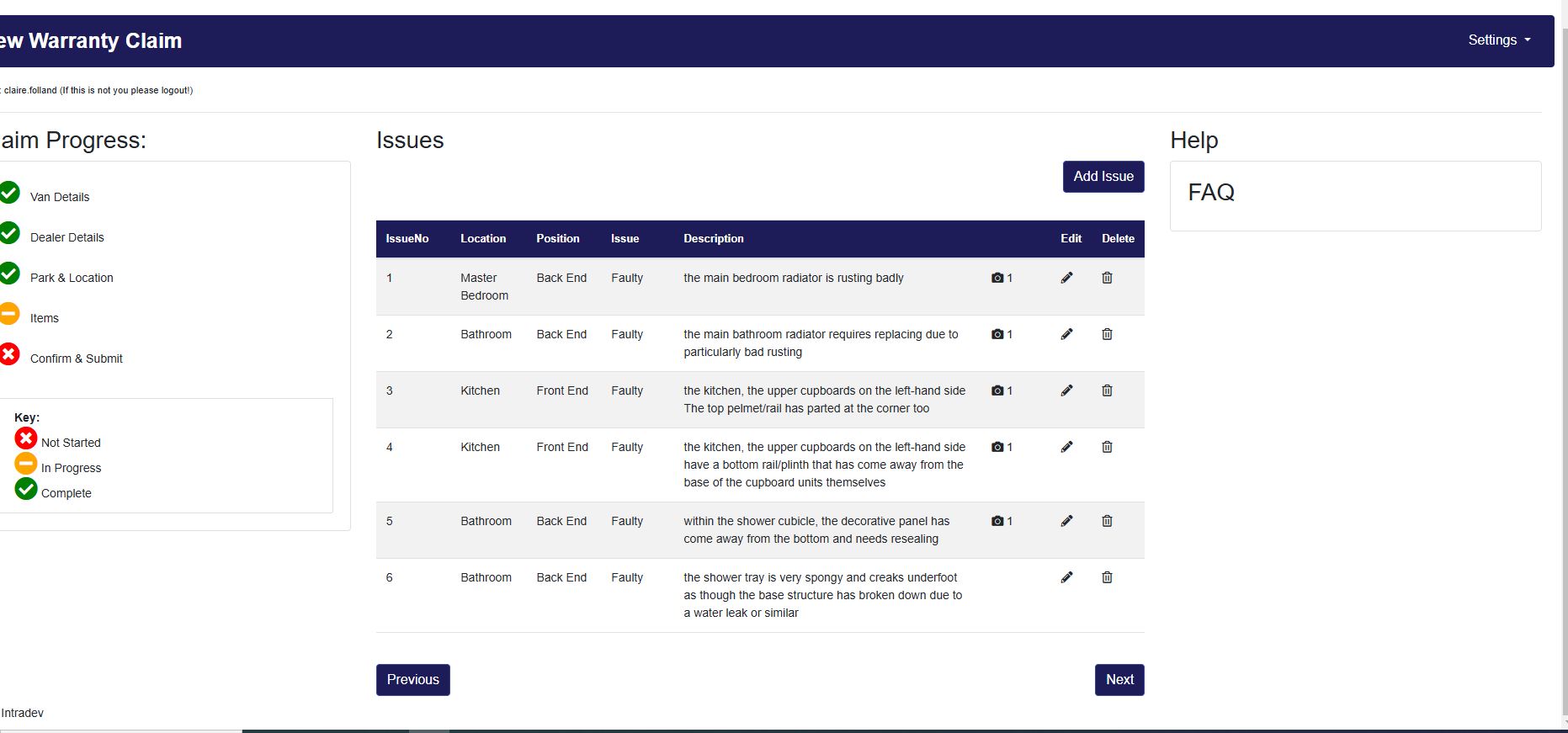Delete issue 3 kitchen pelmet entry
Screen dimensions: 1568x733
(1107, 390)
